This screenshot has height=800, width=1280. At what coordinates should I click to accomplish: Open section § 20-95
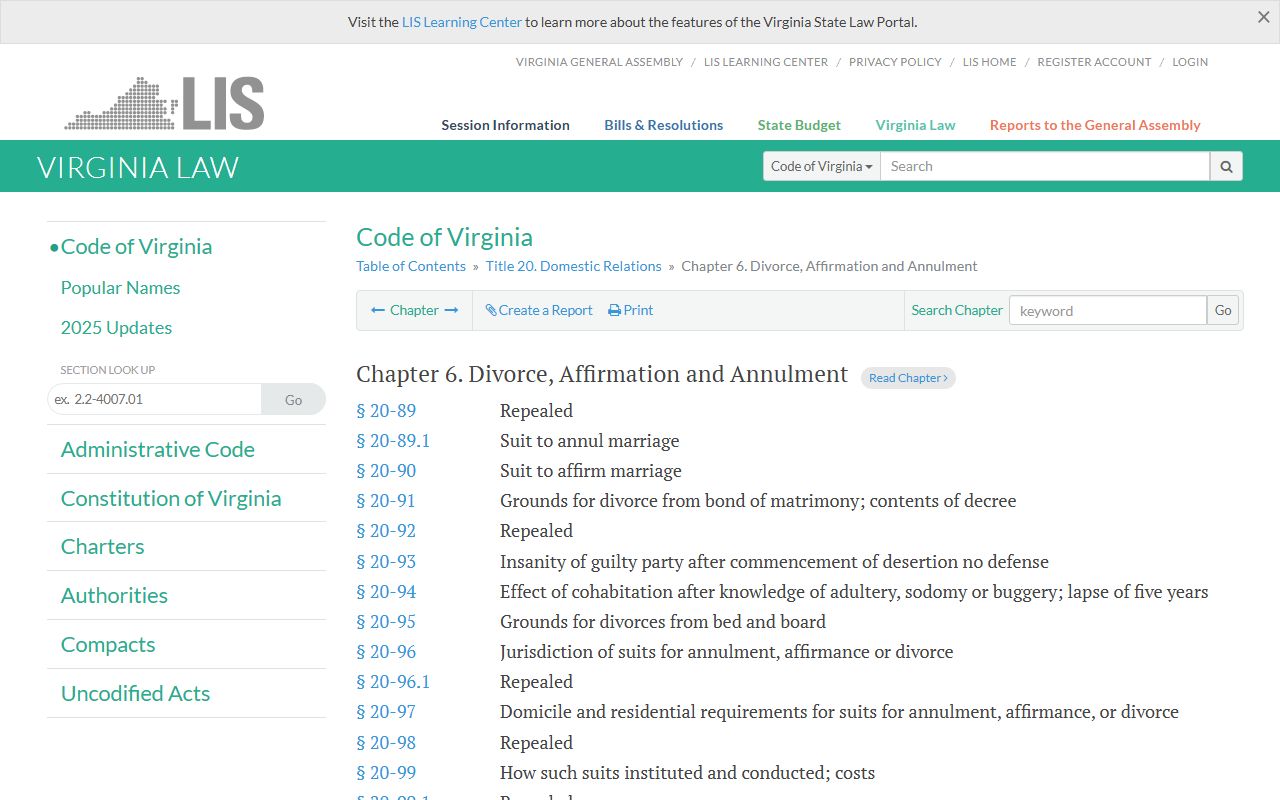pyautogui.click(x=386, y=622)
